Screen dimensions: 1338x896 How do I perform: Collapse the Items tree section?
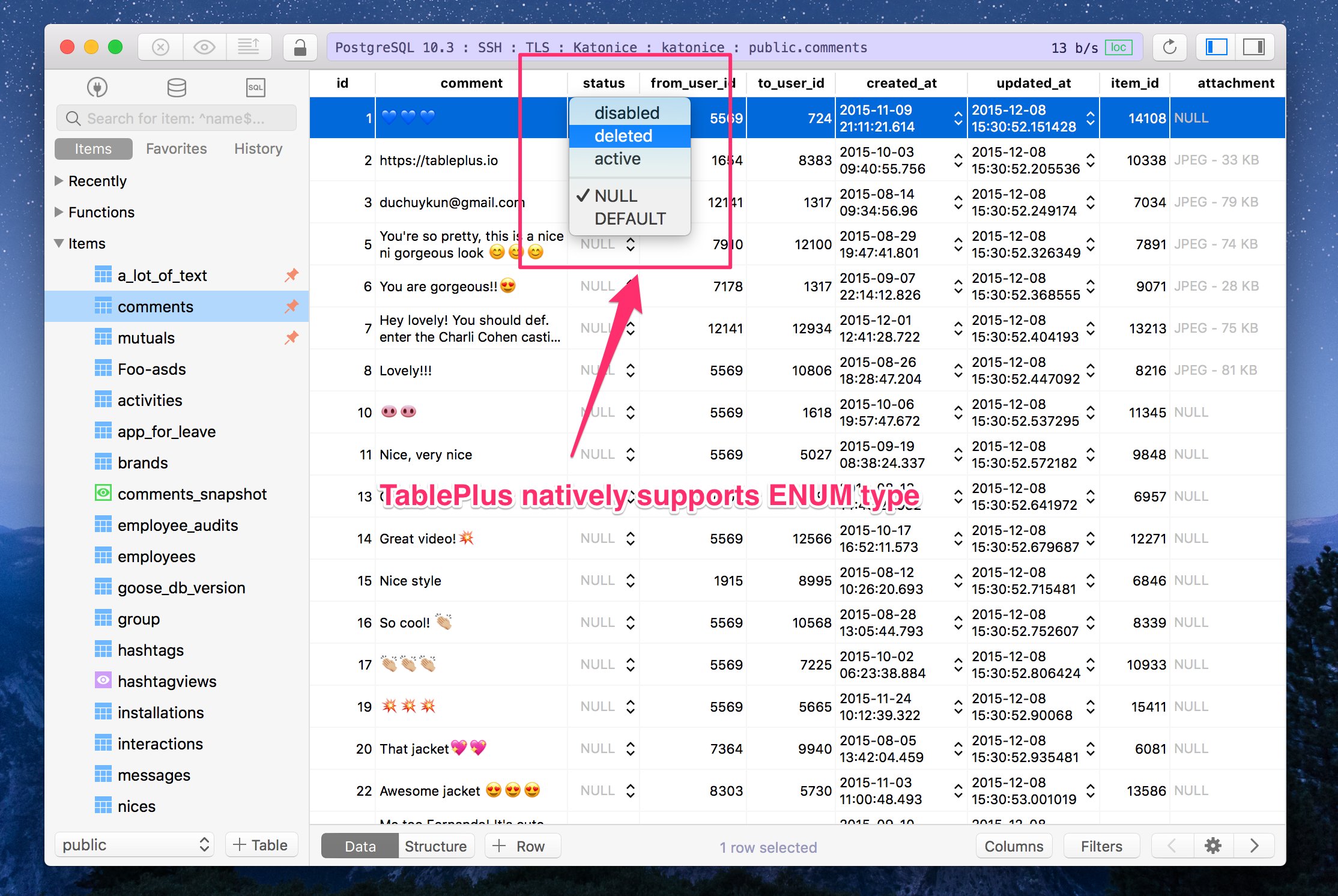tap(58, 243)
